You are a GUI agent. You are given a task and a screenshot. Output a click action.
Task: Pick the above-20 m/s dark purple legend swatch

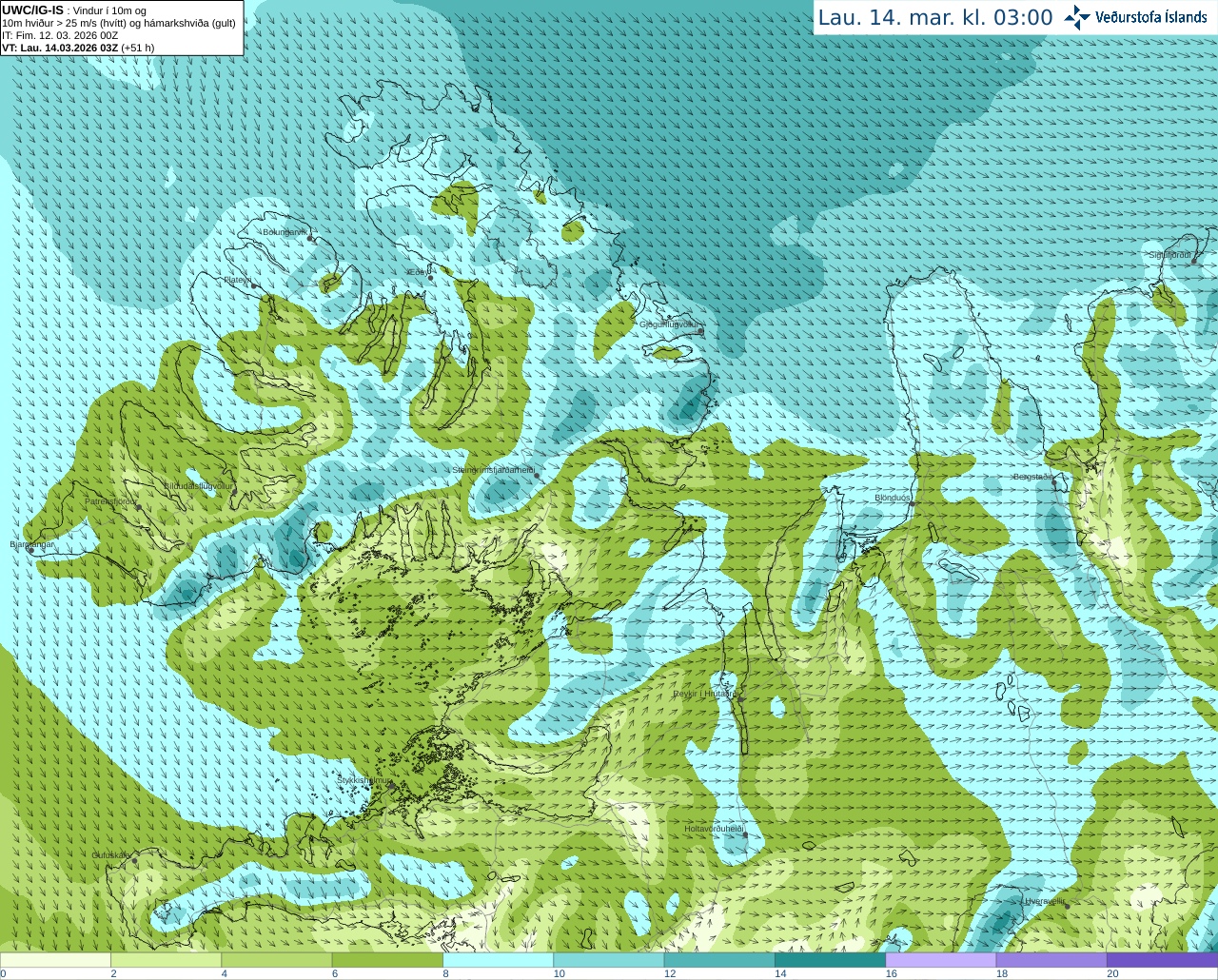coord(1162,960)
